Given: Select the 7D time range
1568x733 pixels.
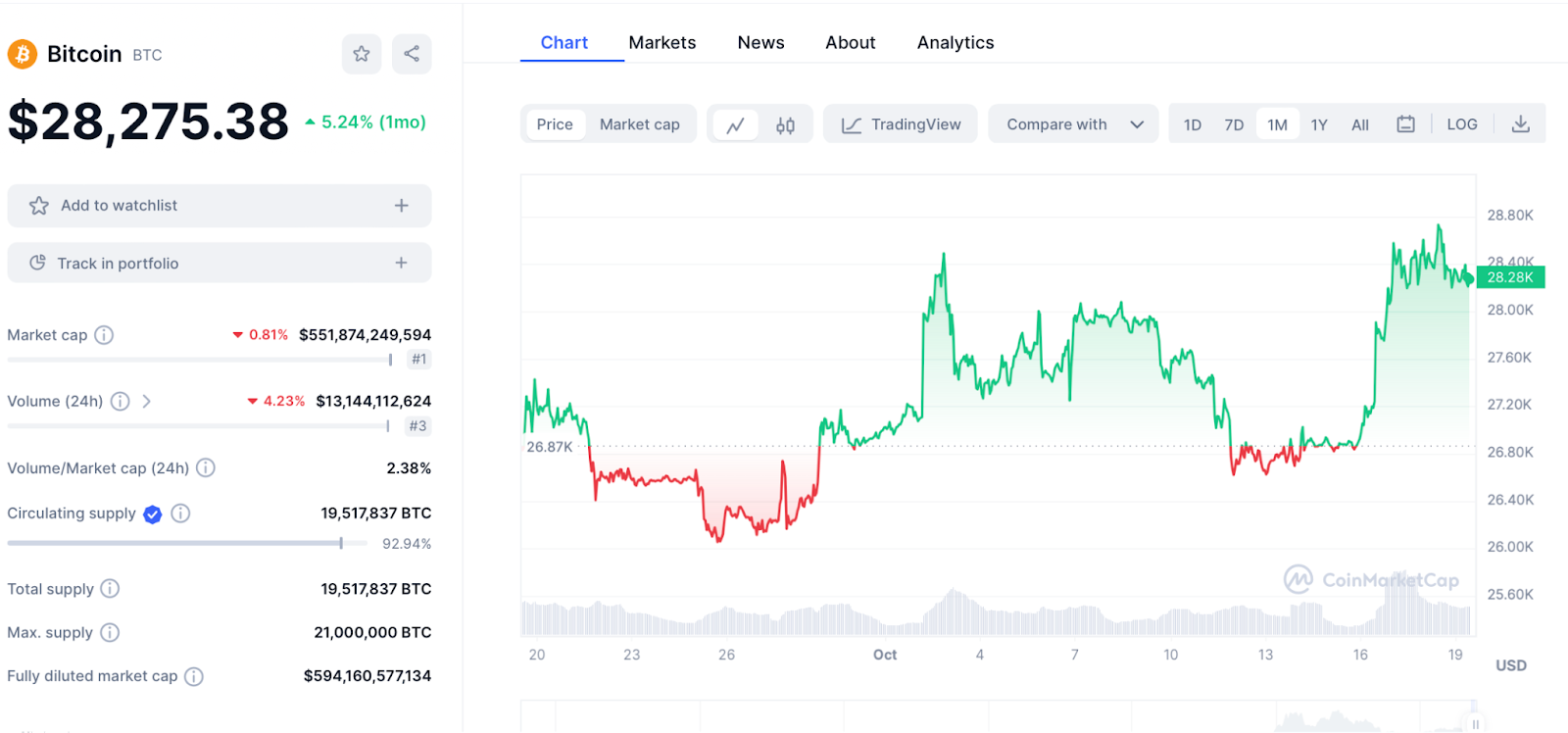Looking at the screenshot, I should pos(1234,124).
